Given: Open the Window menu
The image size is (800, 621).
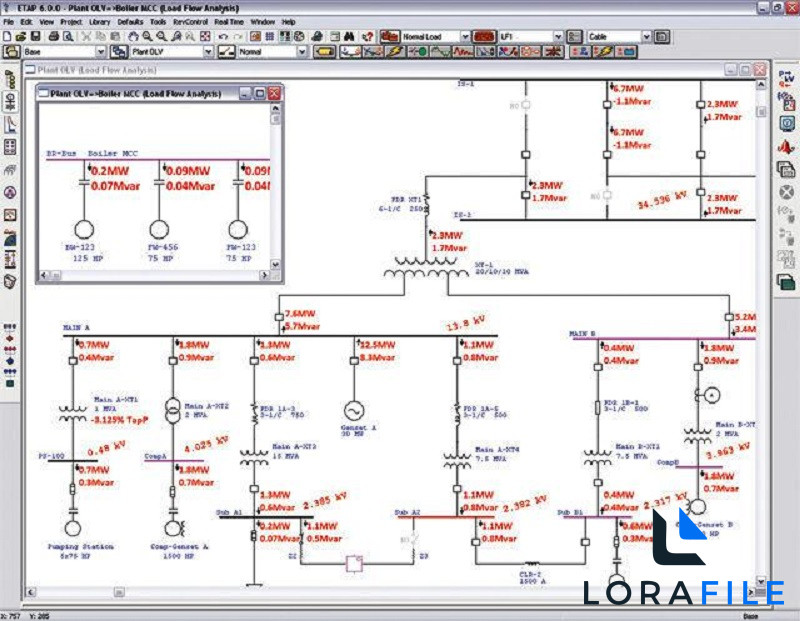Looking at the screenshot, I should [x=263, y=22].
